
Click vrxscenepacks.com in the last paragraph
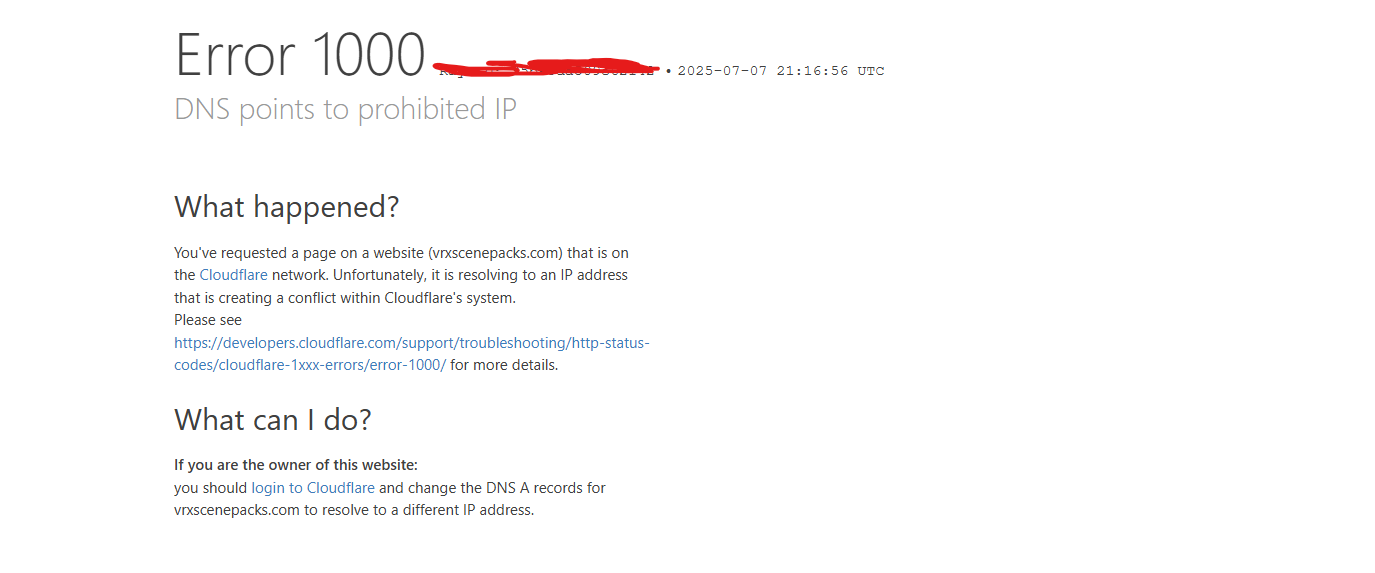[x=237, y=510]
